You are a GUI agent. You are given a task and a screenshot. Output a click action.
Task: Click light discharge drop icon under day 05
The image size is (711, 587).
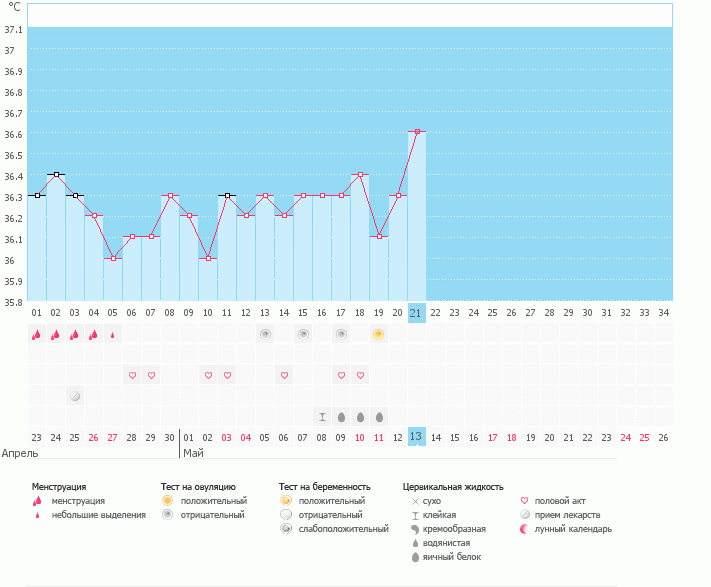click(113, 335)
